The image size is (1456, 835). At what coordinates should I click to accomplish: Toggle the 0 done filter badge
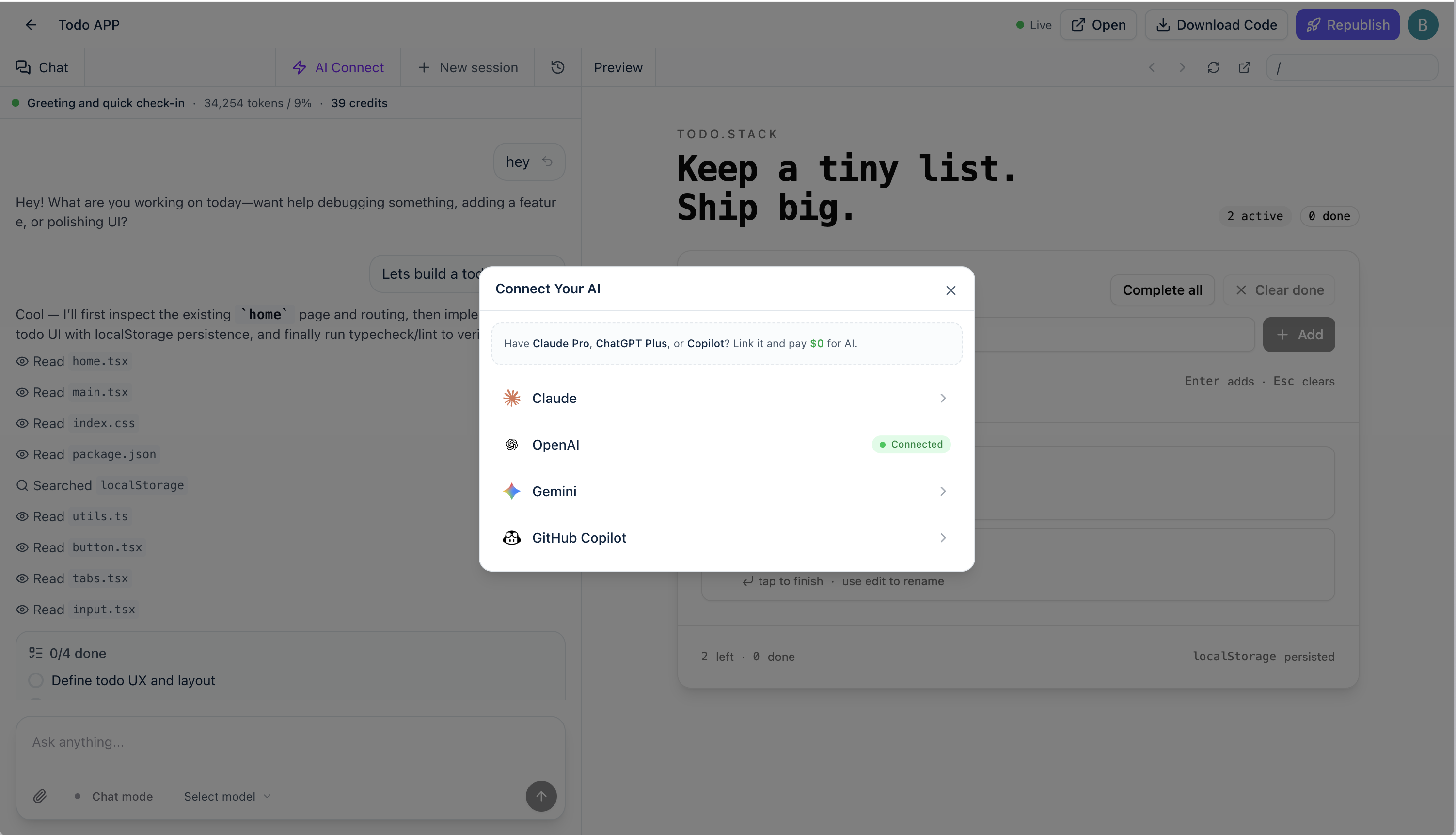point(1329,216)
